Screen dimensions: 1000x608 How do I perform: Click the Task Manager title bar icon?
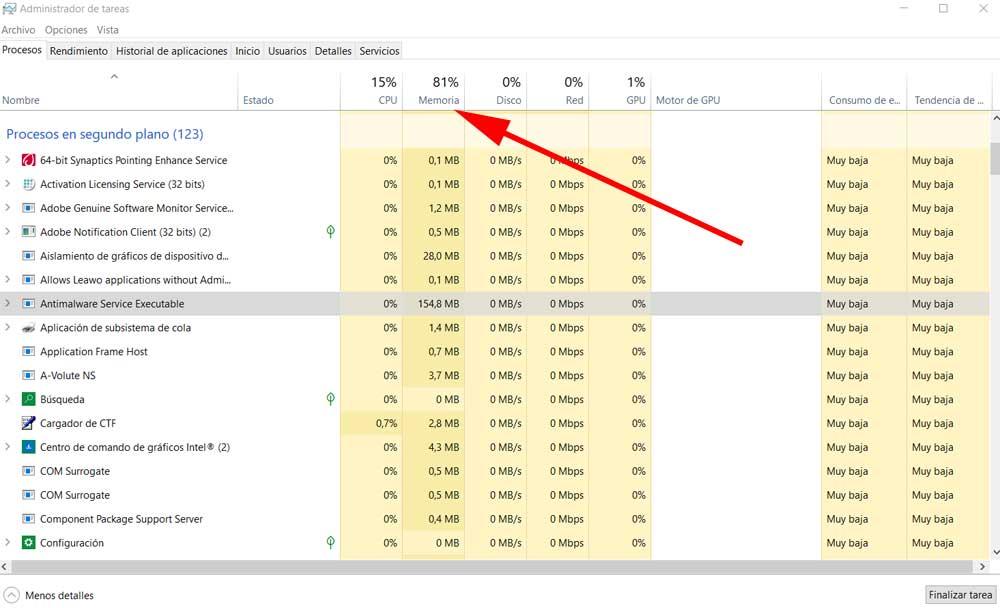click(9, 9)
